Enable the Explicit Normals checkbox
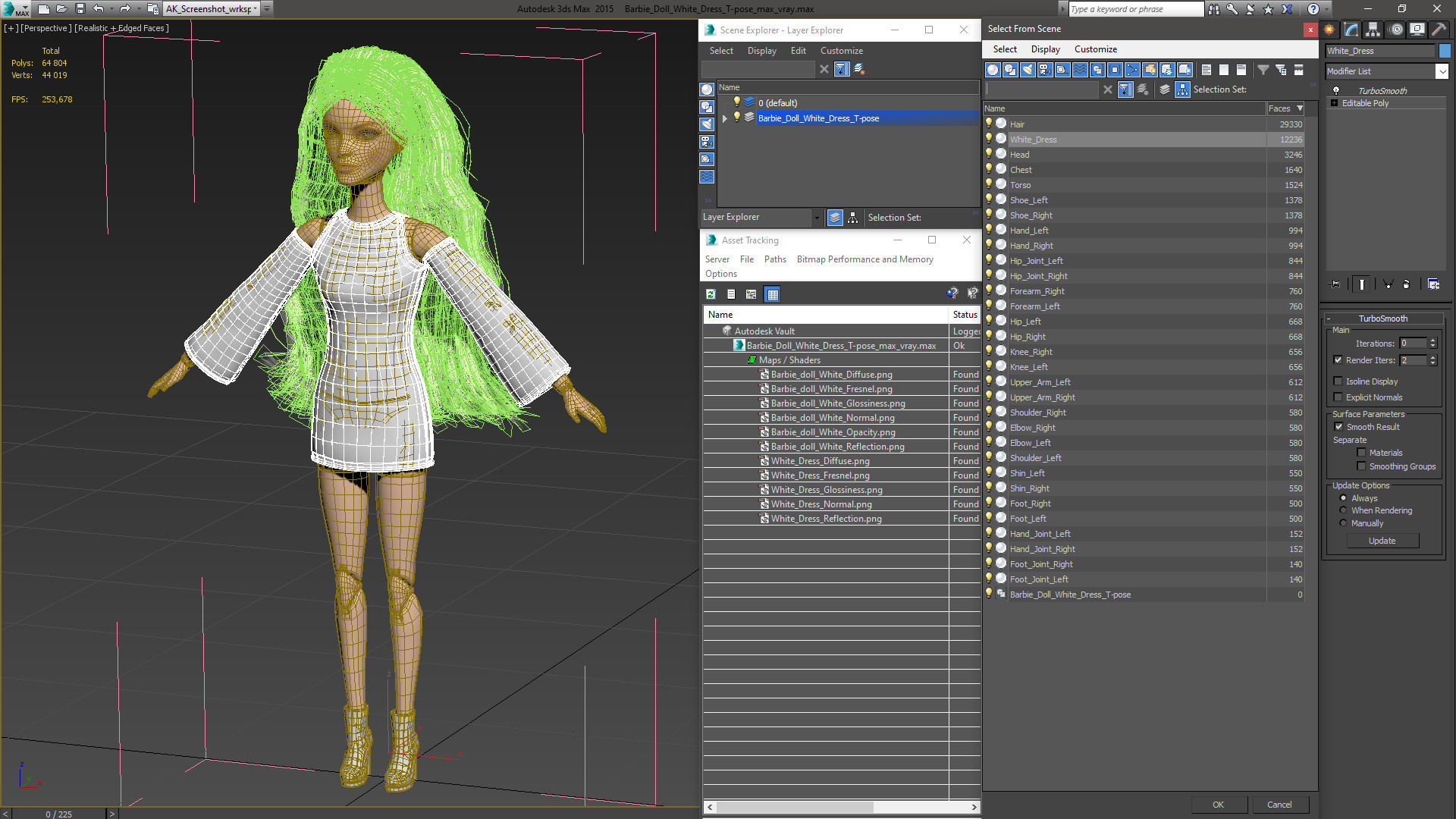 pyautogui.click(x=1338, y=397)
